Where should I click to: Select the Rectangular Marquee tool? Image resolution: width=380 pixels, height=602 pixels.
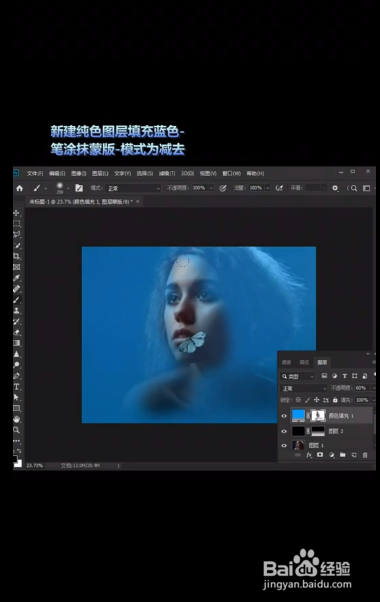pyautogui.click(x=17, y=223)
